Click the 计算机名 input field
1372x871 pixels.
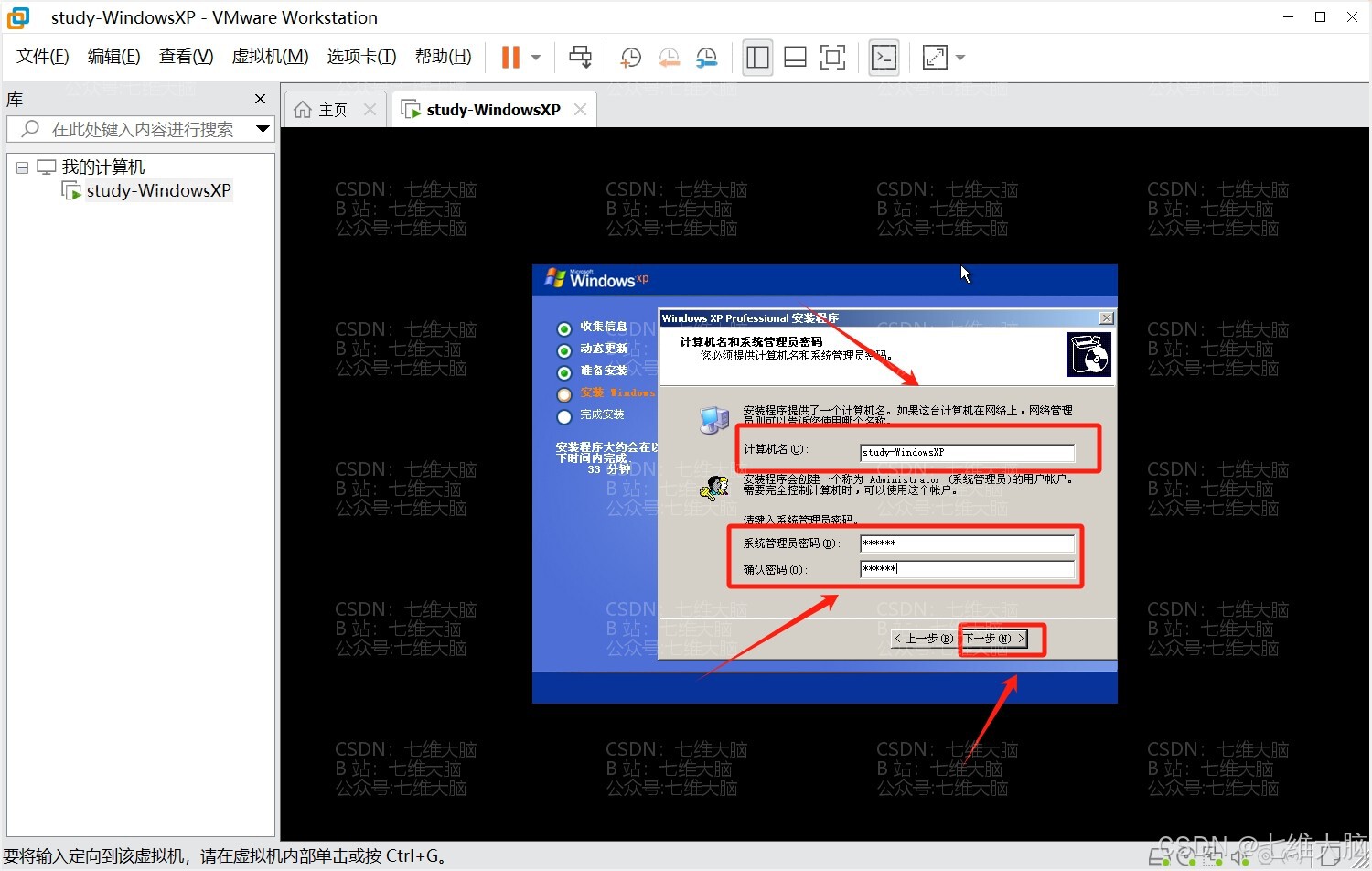[x=967, y=452]
